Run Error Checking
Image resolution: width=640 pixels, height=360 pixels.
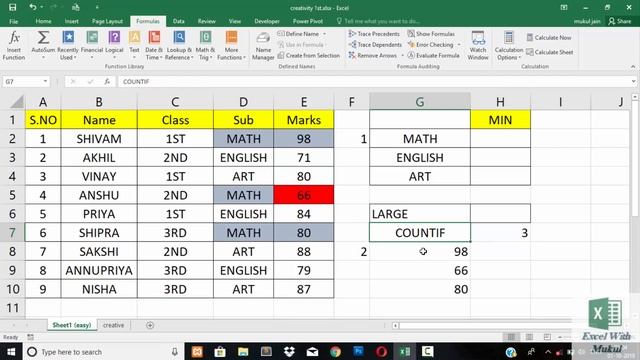click(431, 44)
